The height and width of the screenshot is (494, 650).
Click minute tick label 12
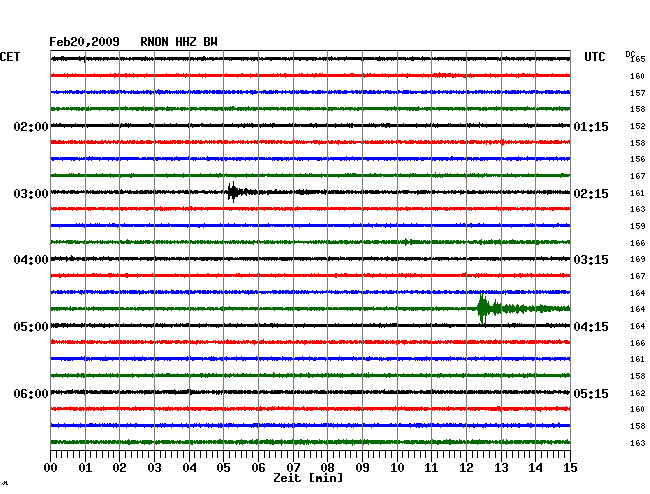(x=466, y=468)
